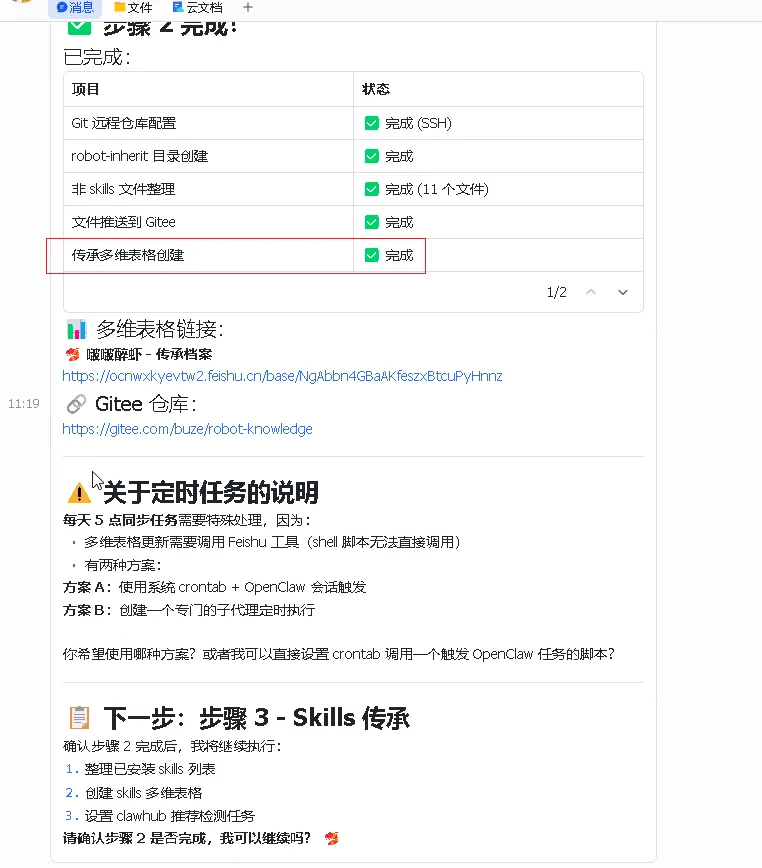Click the 请确认步骤 2 是否完成 question

pos(187,839)
